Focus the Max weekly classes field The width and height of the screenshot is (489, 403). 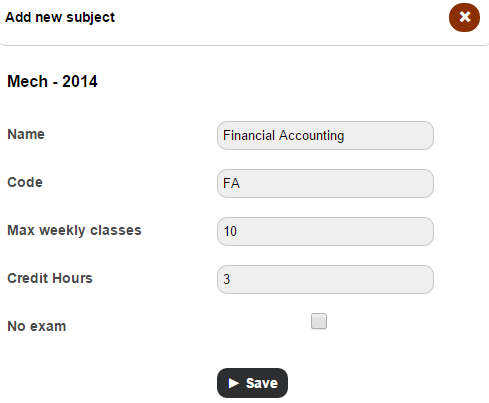pyautogui.click(x=325, y=231)
